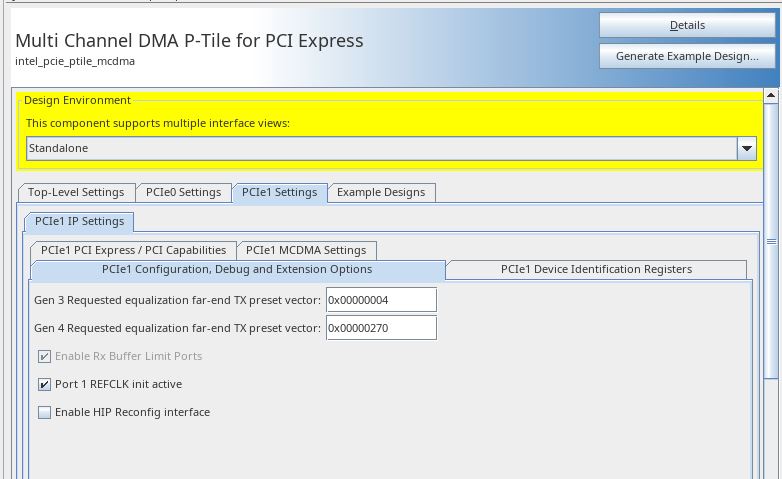Screen dimensions: 782x479
Task: Switch to the Top-Level Settings tab
Action: click(x=76, y=192)
